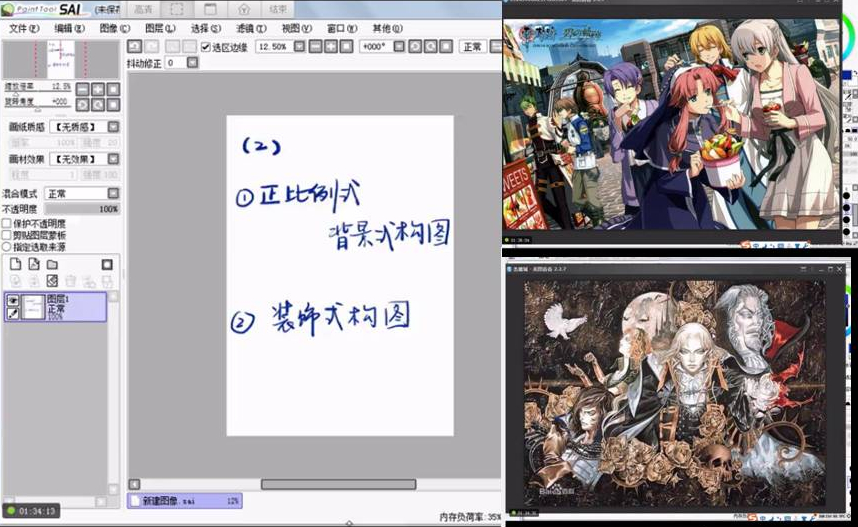Click the 正常 button in top toolbar
858x527 pixels.
pyautogui.click(x=472, y=47)
